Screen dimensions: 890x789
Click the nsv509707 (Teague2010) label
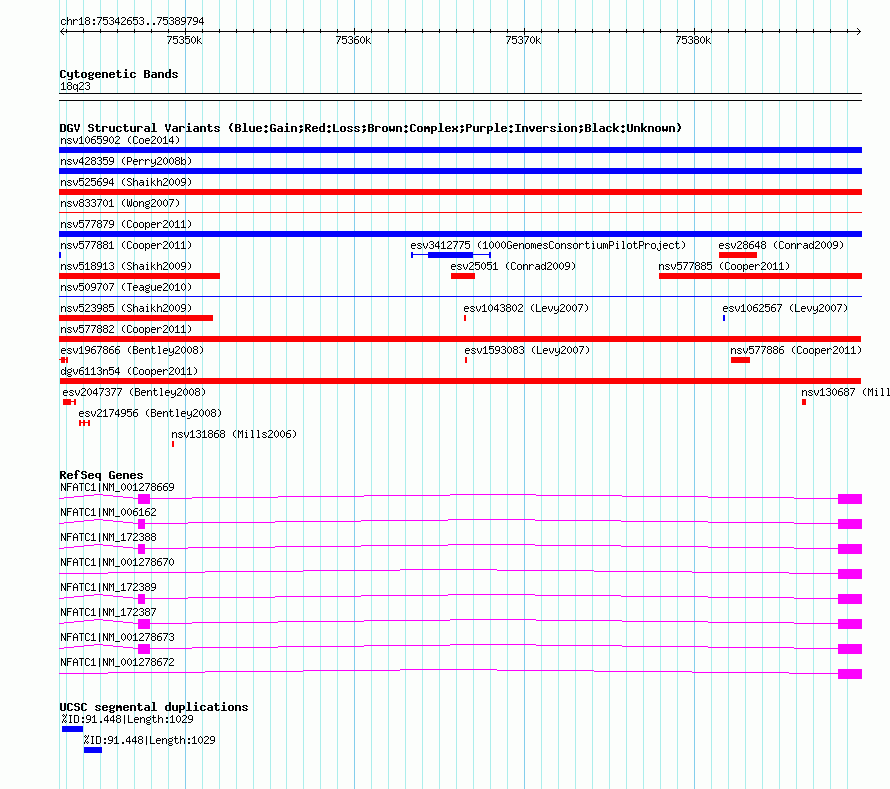(126, 287)
